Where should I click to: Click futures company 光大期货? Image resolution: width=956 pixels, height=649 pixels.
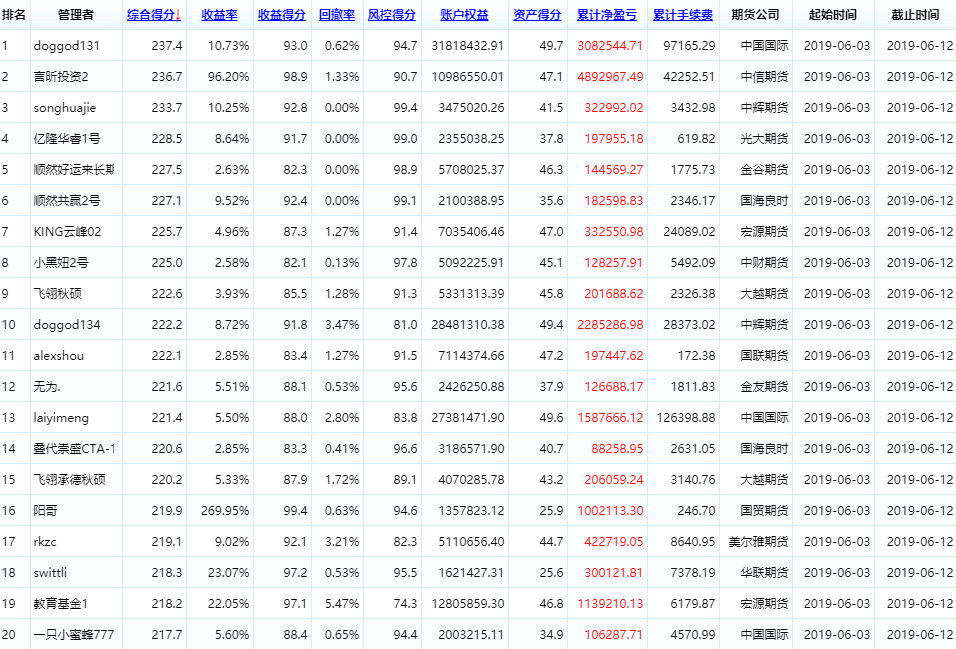point(764,139)
